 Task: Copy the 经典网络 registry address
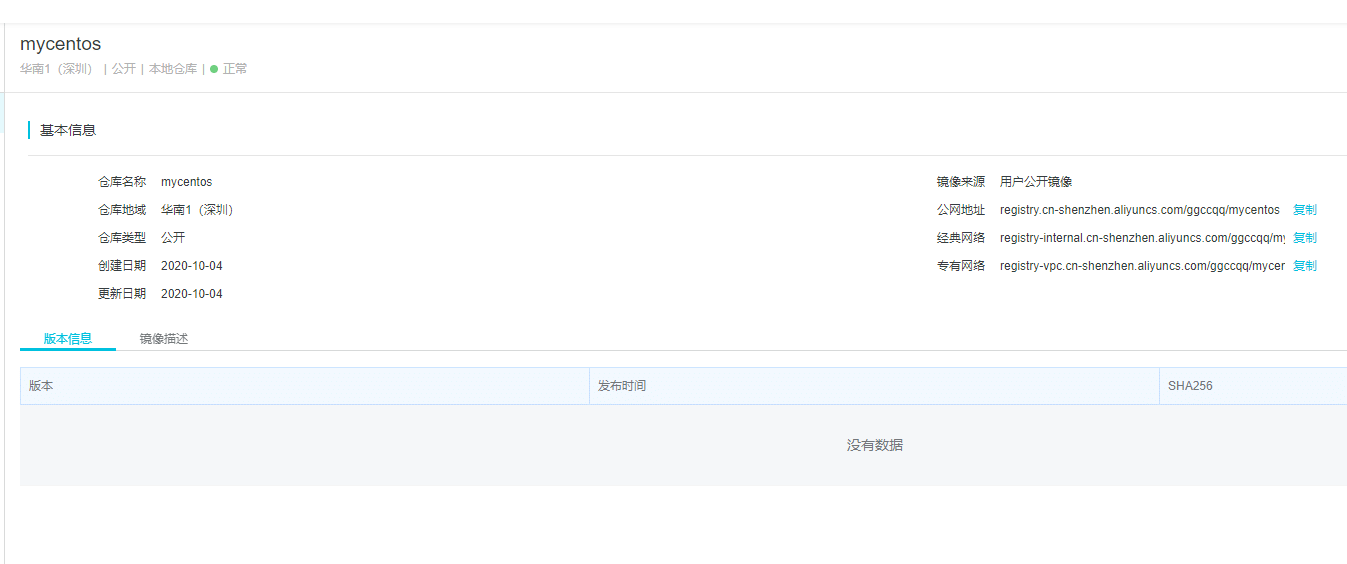click(1304, 238)
